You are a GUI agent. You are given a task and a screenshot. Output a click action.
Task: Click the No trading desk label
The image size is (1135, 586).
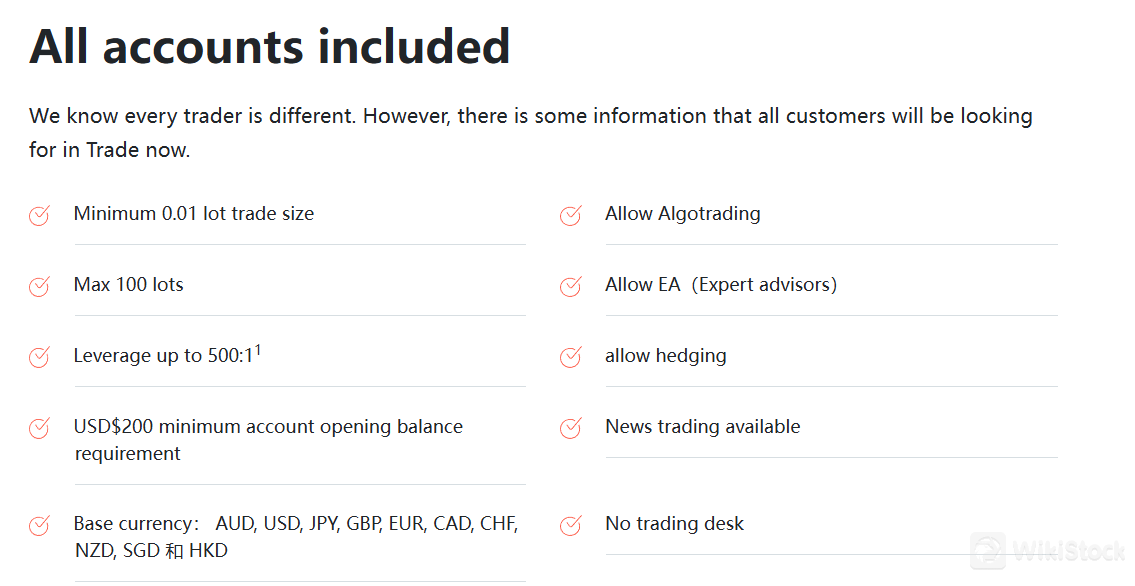click(674, 524)
